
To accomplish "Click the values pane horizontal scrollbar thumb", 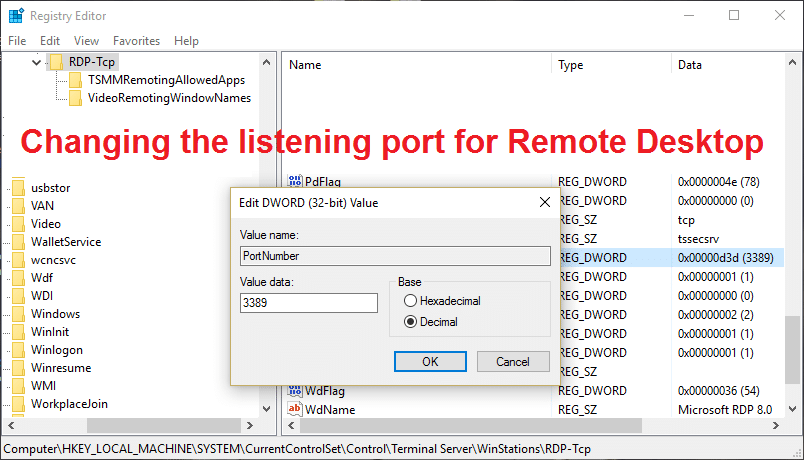I will point(471,425).
